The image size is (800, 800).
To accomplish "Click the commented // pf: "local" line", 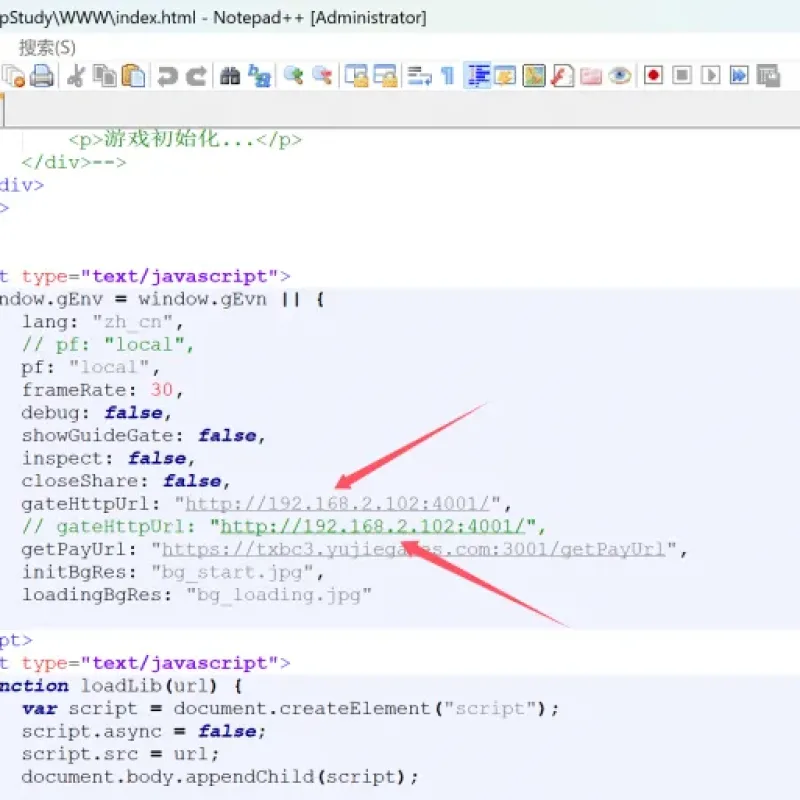I will [x=108, y=345].
